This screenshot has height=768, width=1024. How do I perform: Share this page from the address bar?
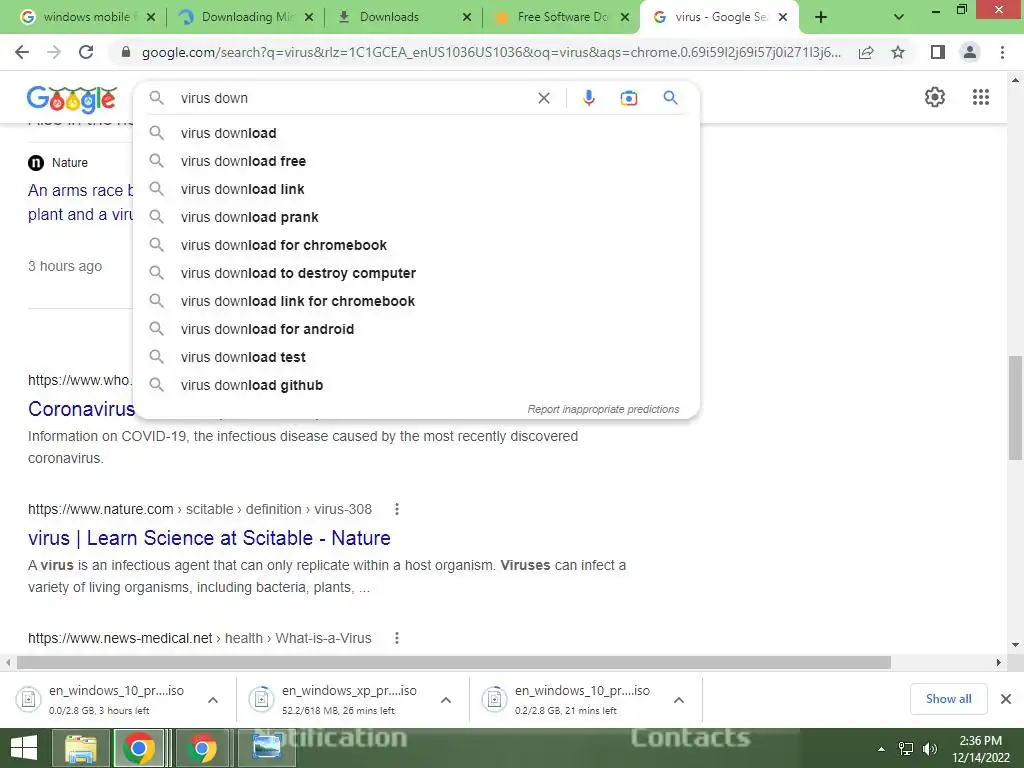tap(866, 52)
